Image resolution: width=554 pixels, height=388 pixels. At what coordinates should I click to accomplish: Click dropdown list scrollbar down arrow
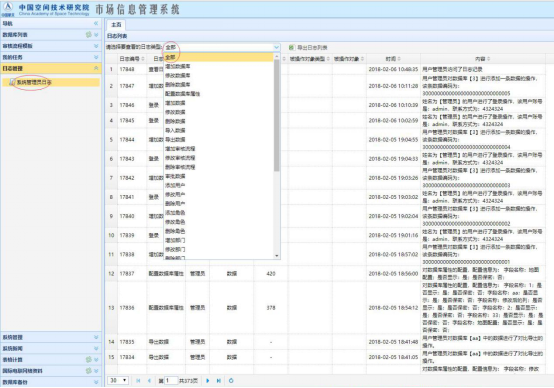[277, 255]
